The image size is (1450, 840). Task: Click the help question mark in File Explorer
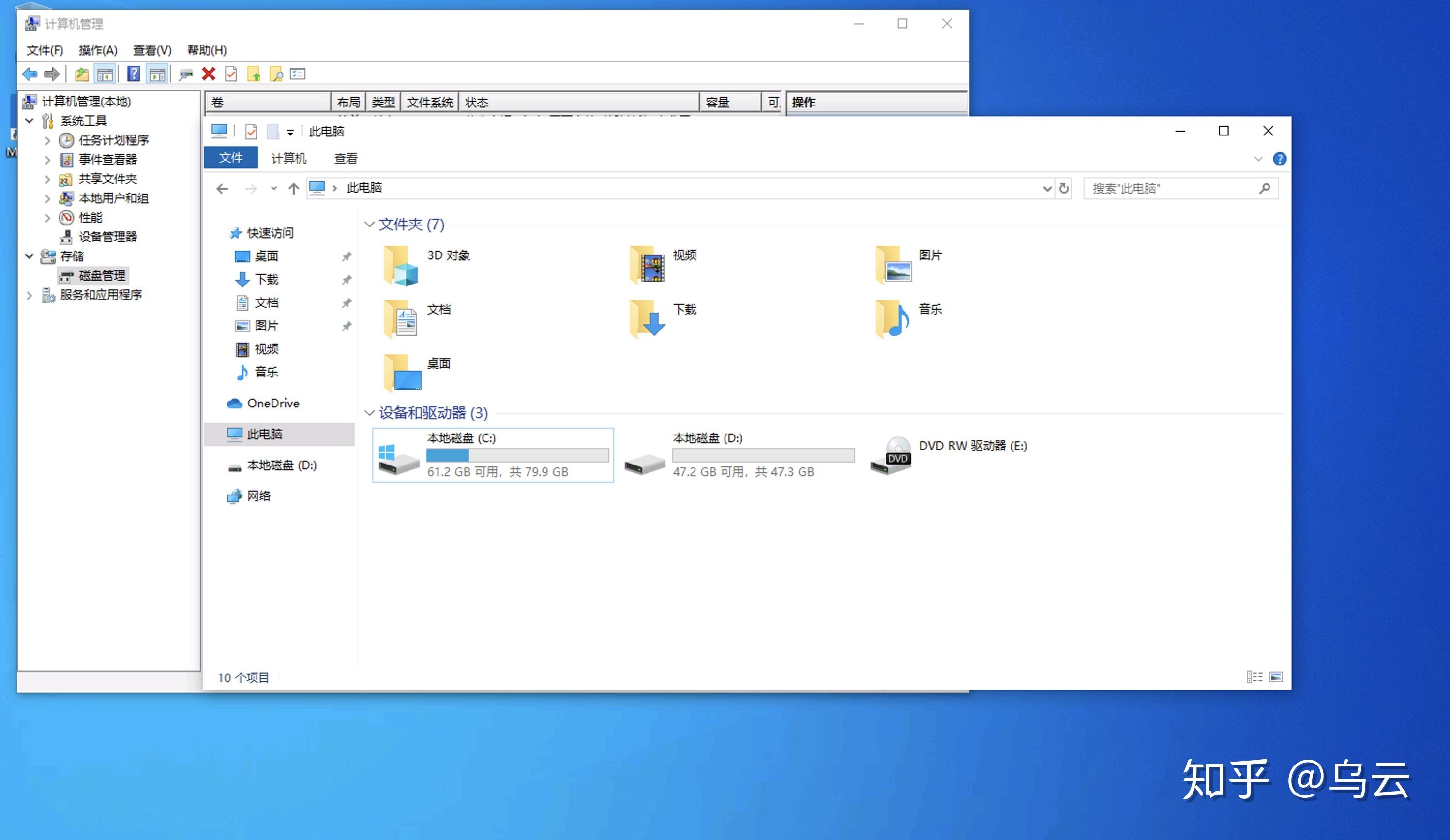pyautogui.click(x=1280, y=158)
